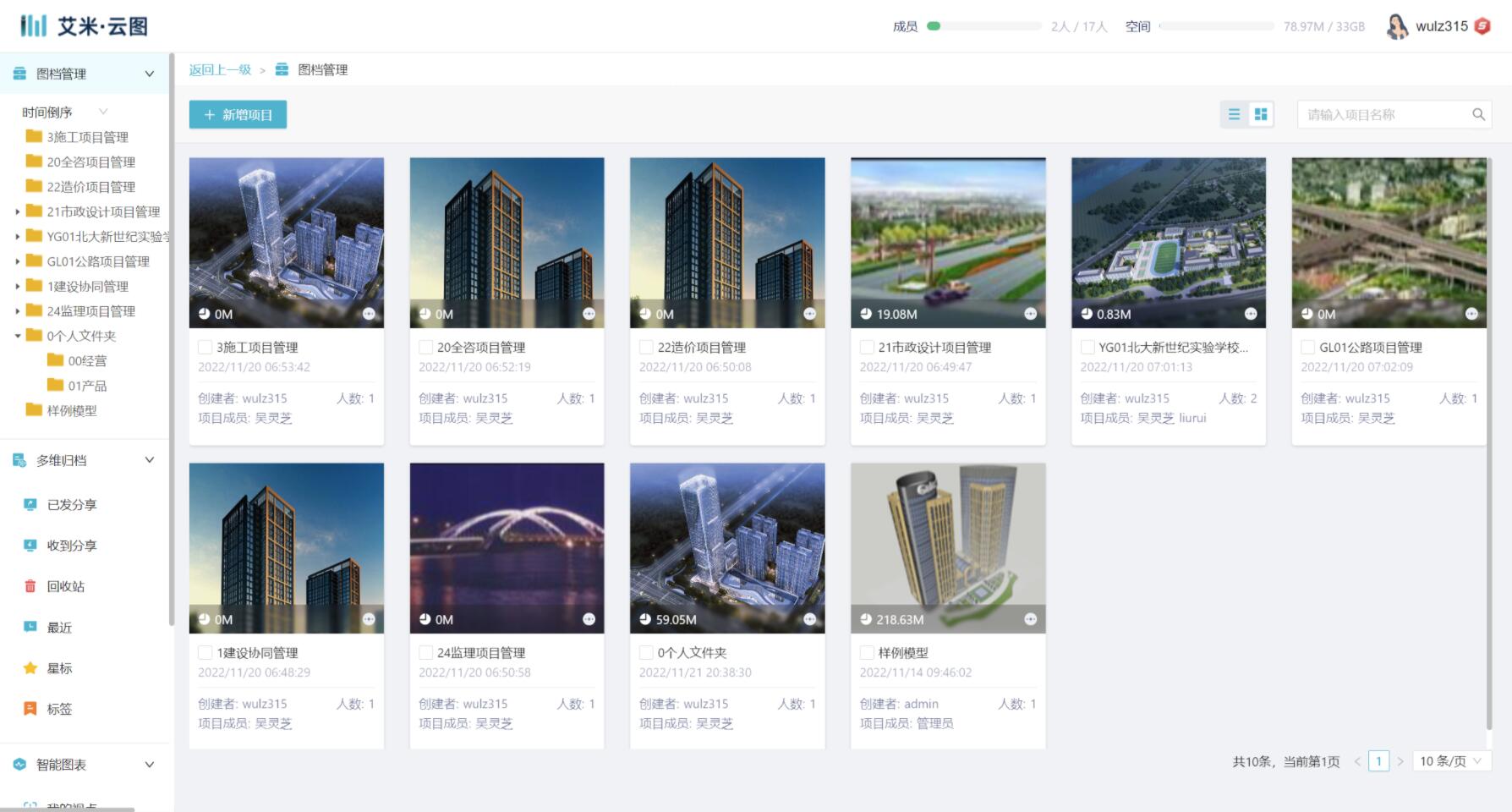This screenshot has width=1512, height=812.
Task: Check the 20全咨项目管理 checkbox
Action: (x=425, y=347)
